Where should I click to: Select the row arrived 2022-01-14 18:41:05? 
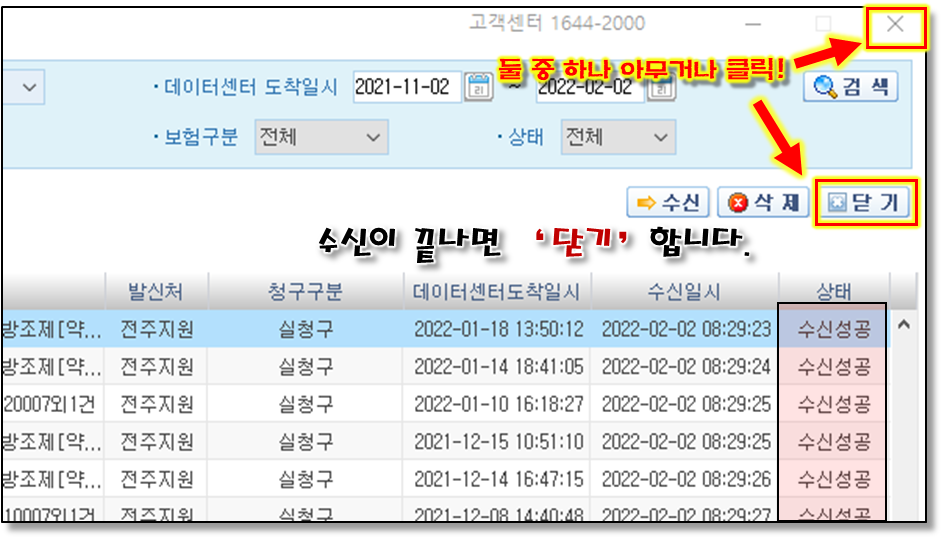point(498,367)
